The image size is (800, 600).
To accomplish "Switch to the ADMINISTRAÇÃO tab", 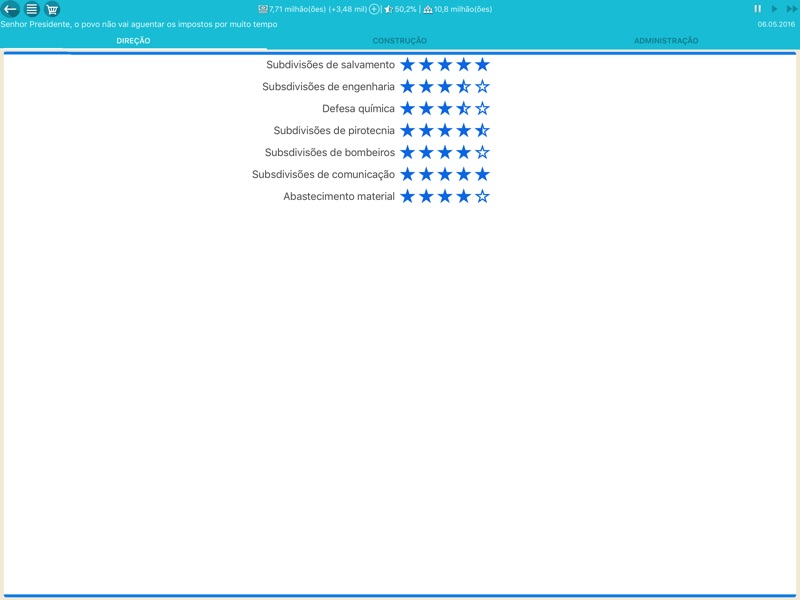I will pyautogui.click(x=666, y=41).
